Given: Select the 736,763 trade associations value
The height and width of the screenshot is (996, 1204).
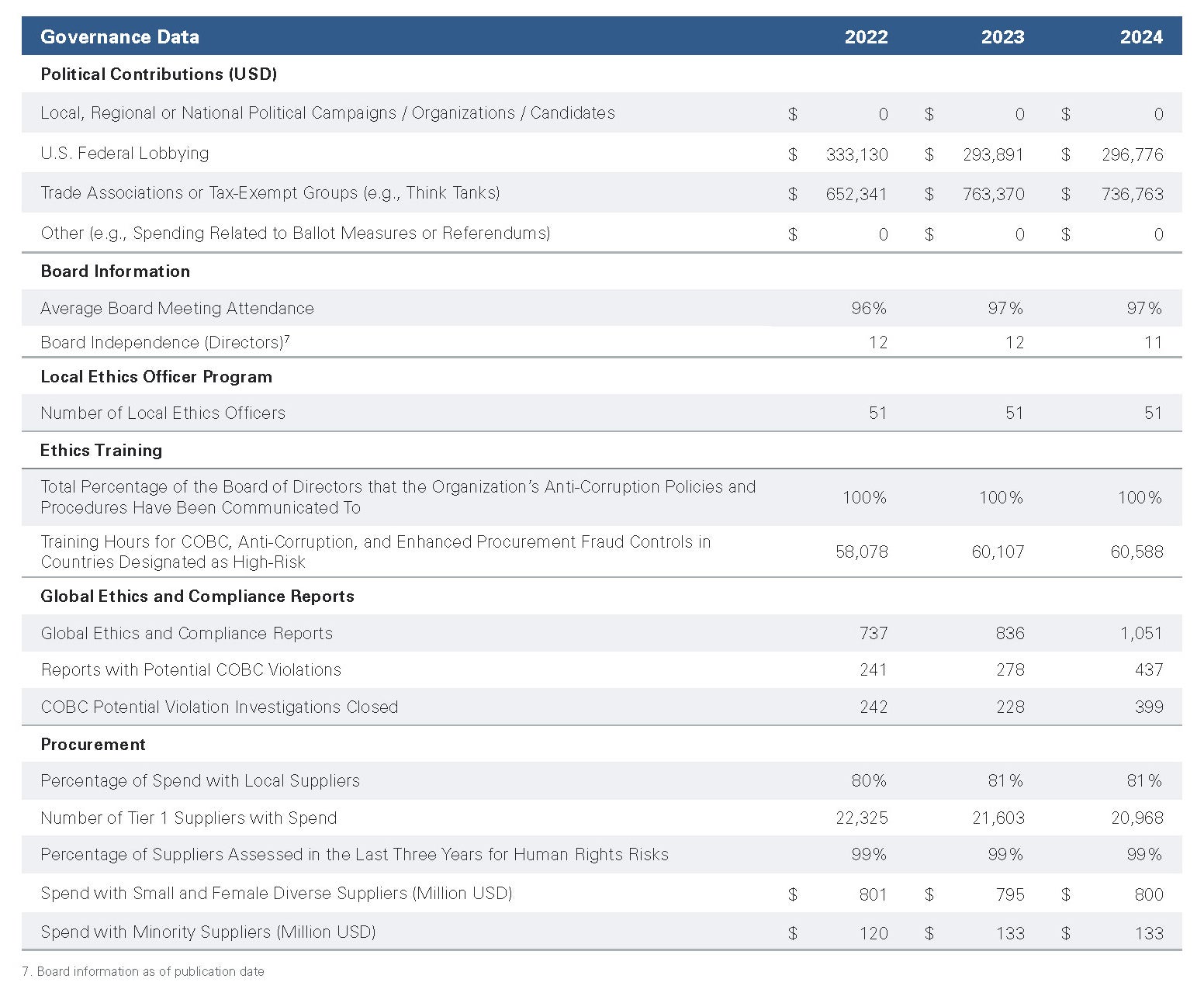Looking at the screenshot, I should (1132, 194).
